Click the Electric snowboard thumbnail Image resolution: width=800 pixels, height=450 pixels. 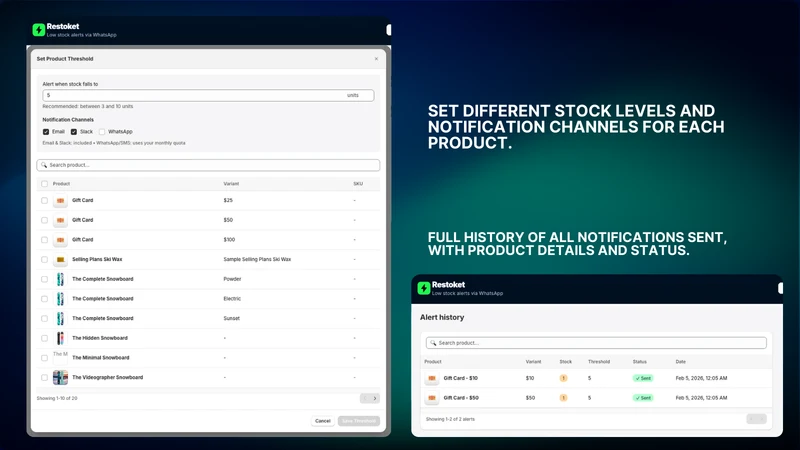pyautogui.click(x=60, y=299)
